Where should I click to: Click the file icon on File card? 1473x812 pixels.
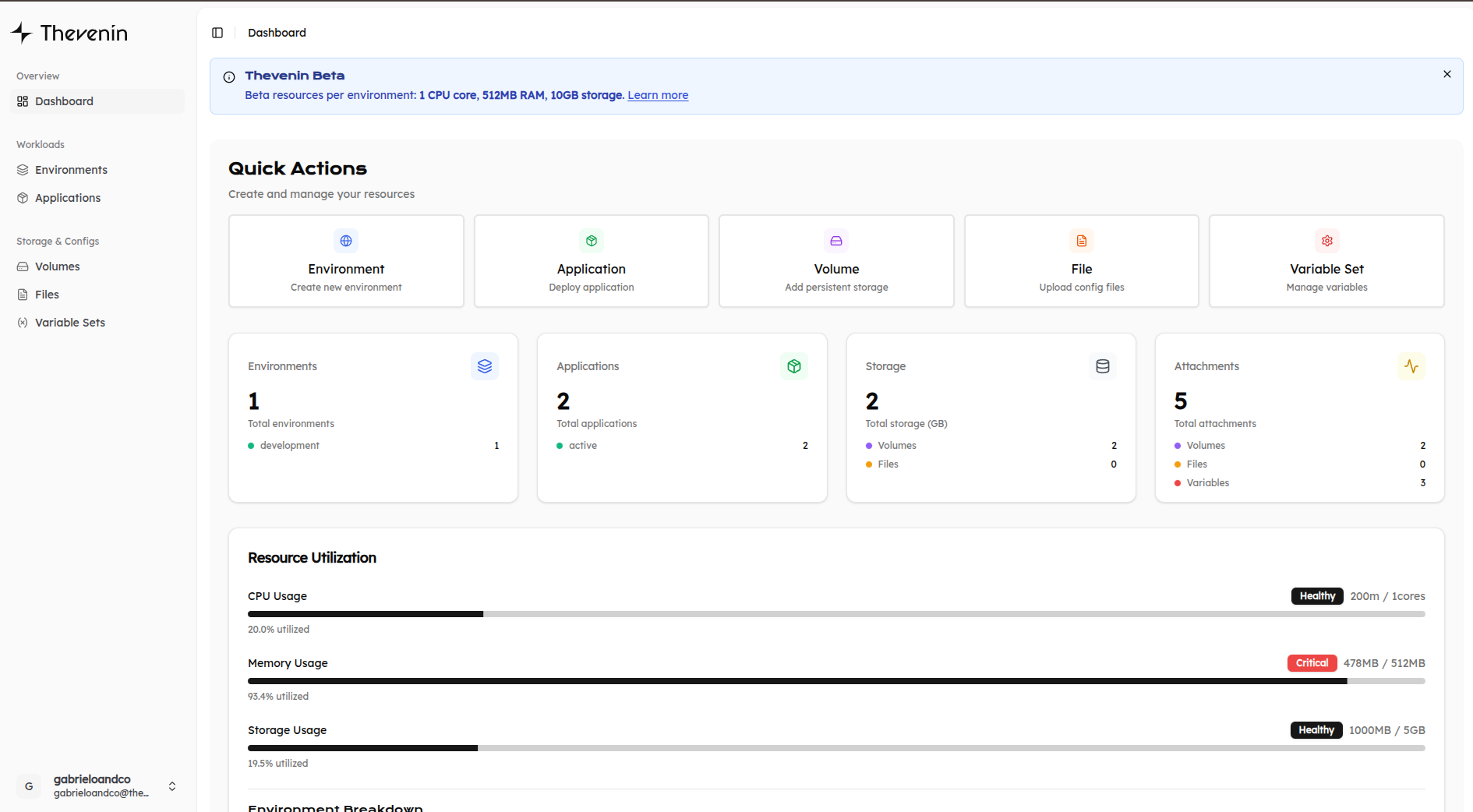1082,241
